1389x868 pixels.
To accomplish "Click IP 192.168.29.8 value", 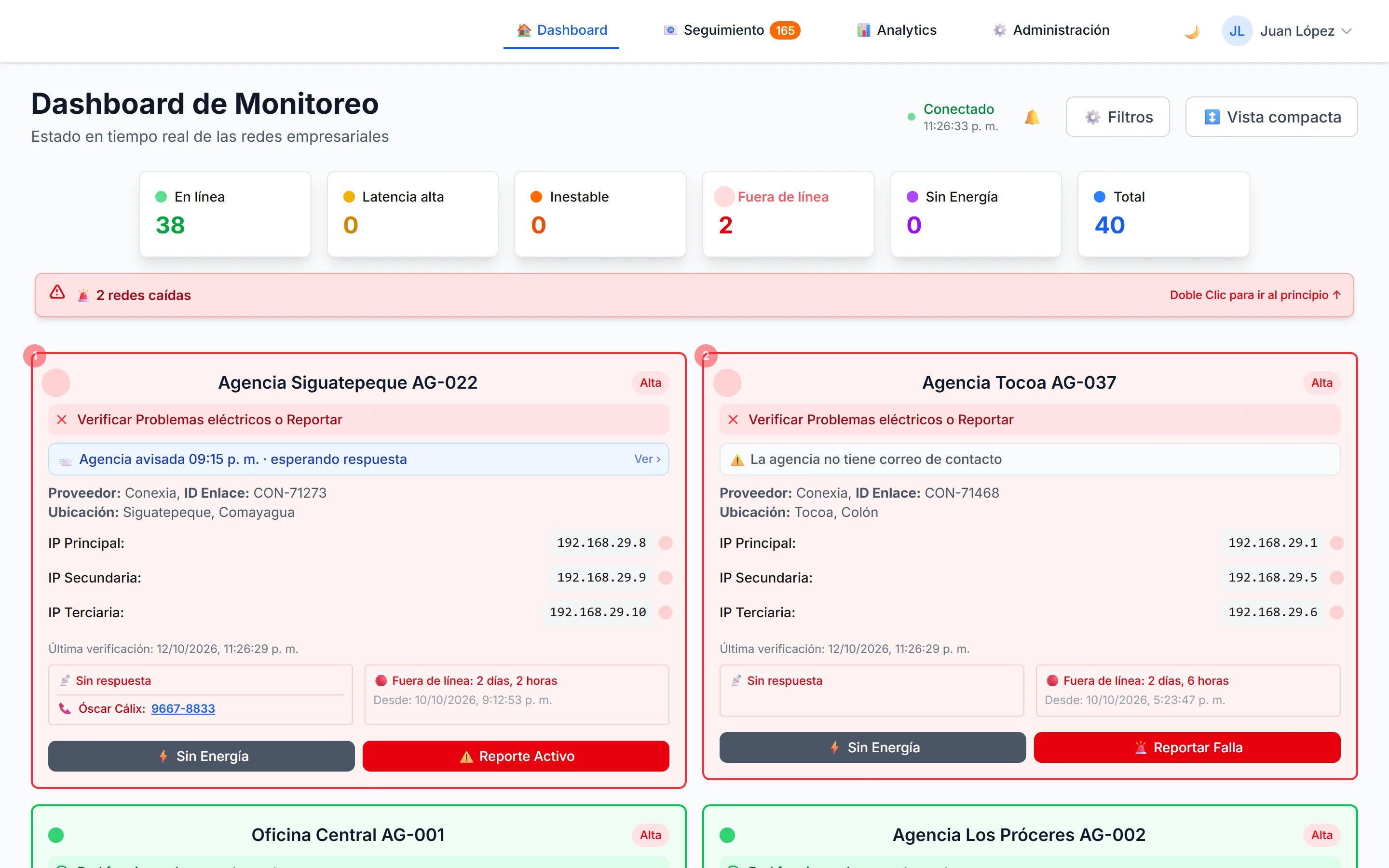I will point(601,543).
